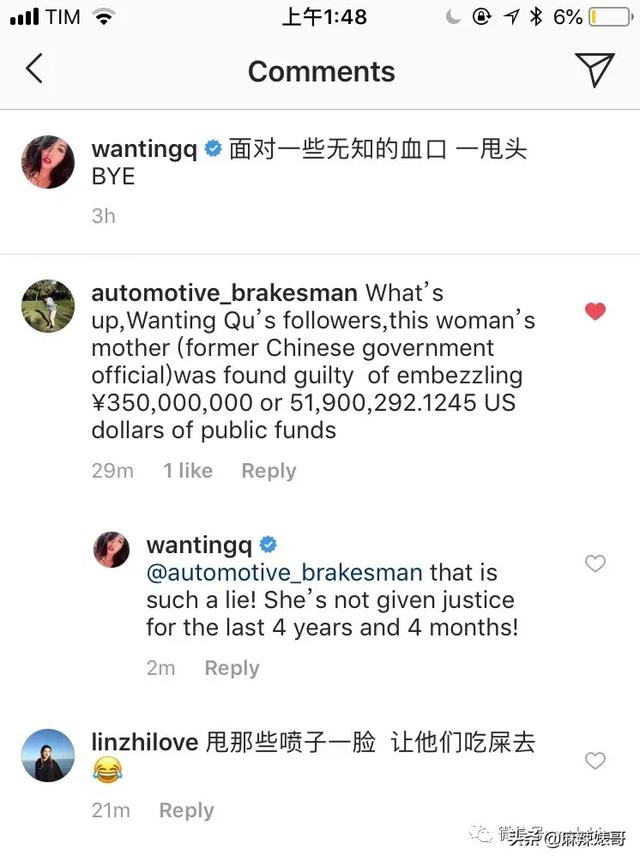Tap wantingq's small avatar in reply
Viewport: 640px width, 861px height.
(x=111, y=550)
